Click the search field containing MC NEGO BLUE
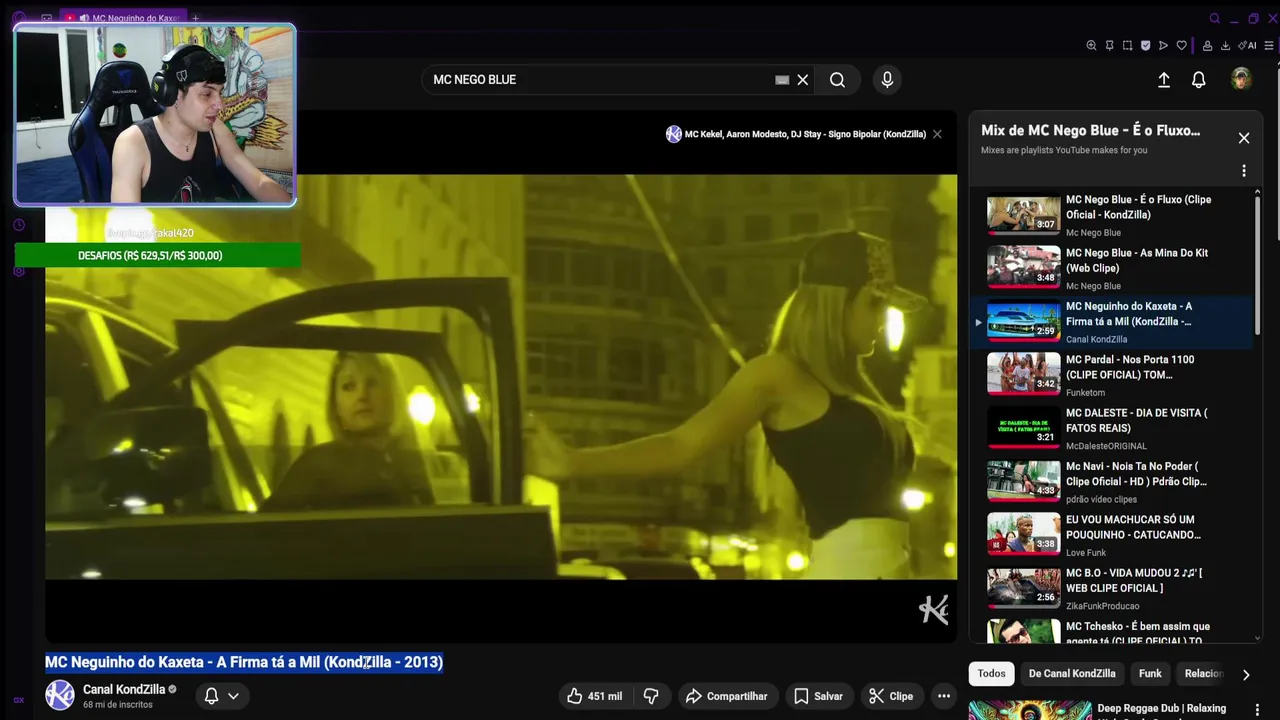 pyautogui.click(x=600, y=80)
